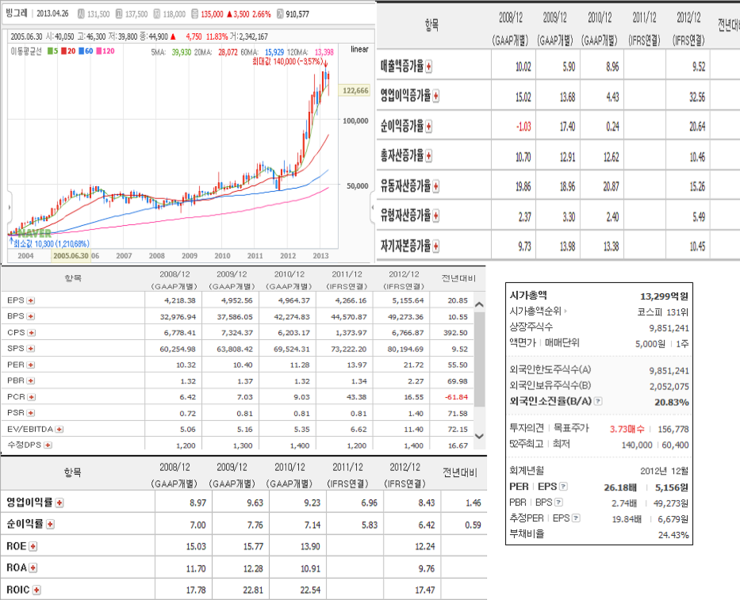The image size is (740, 600).
Task: Open help icon beside 외국인소진율(B/A)
Action: (x=598, y=401)
